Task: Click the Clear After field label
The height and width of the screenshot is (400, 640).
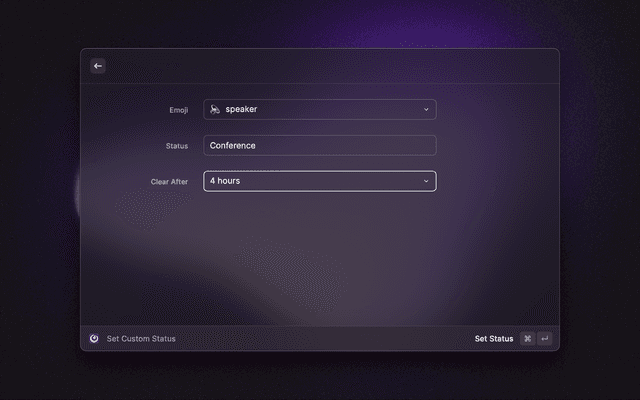Action: click(x=169, y=182)
